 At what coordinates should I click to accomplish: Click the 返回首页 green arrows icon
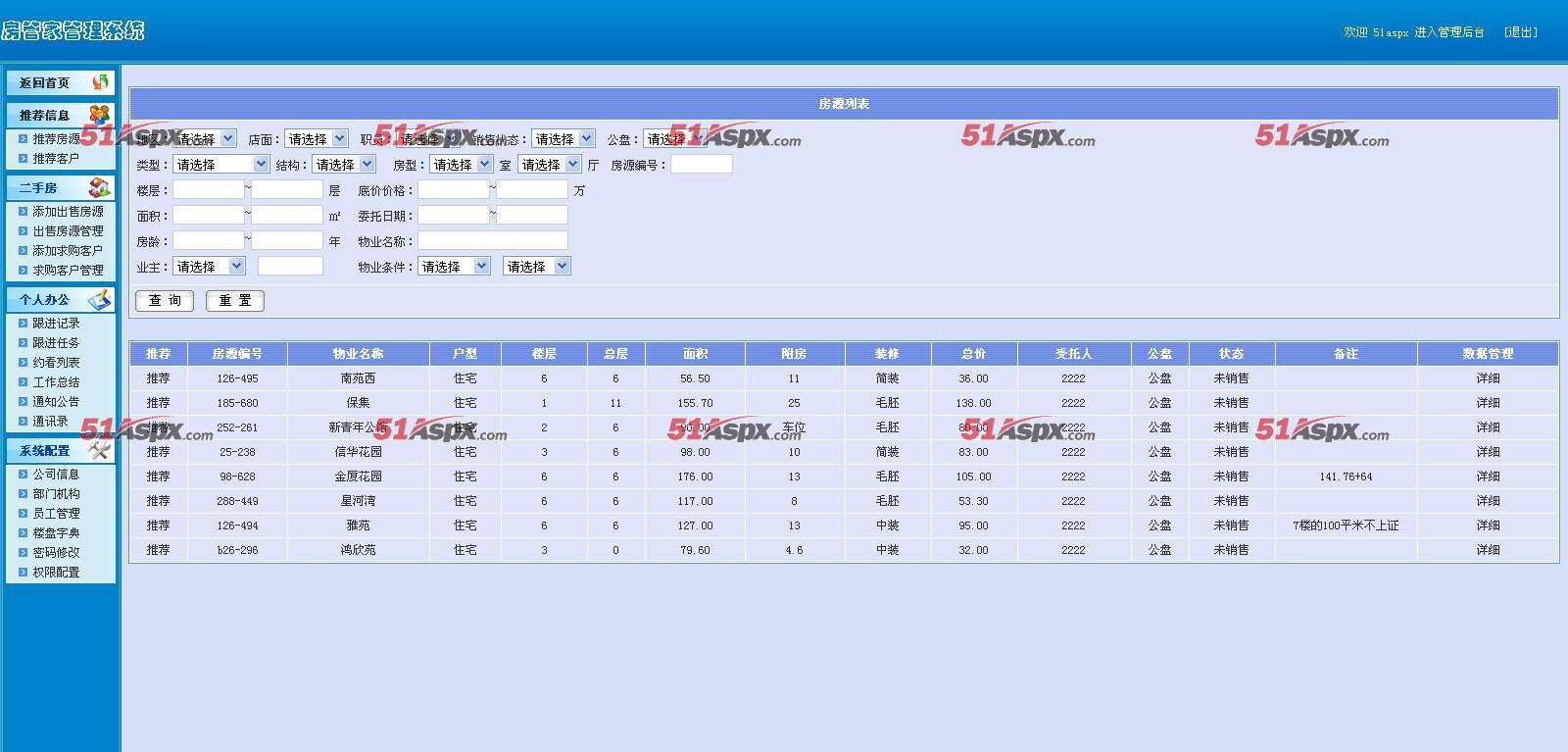coord(100,82)
